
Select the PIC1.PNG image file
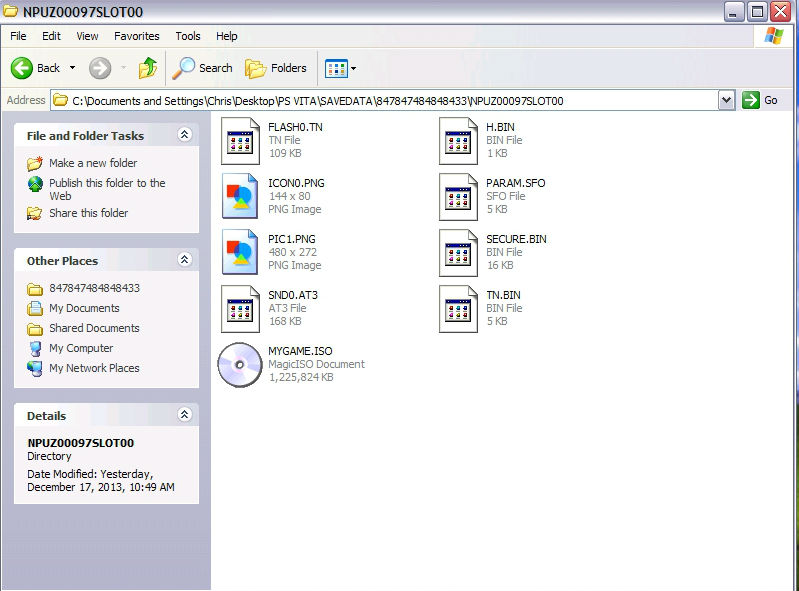[241, 252]
